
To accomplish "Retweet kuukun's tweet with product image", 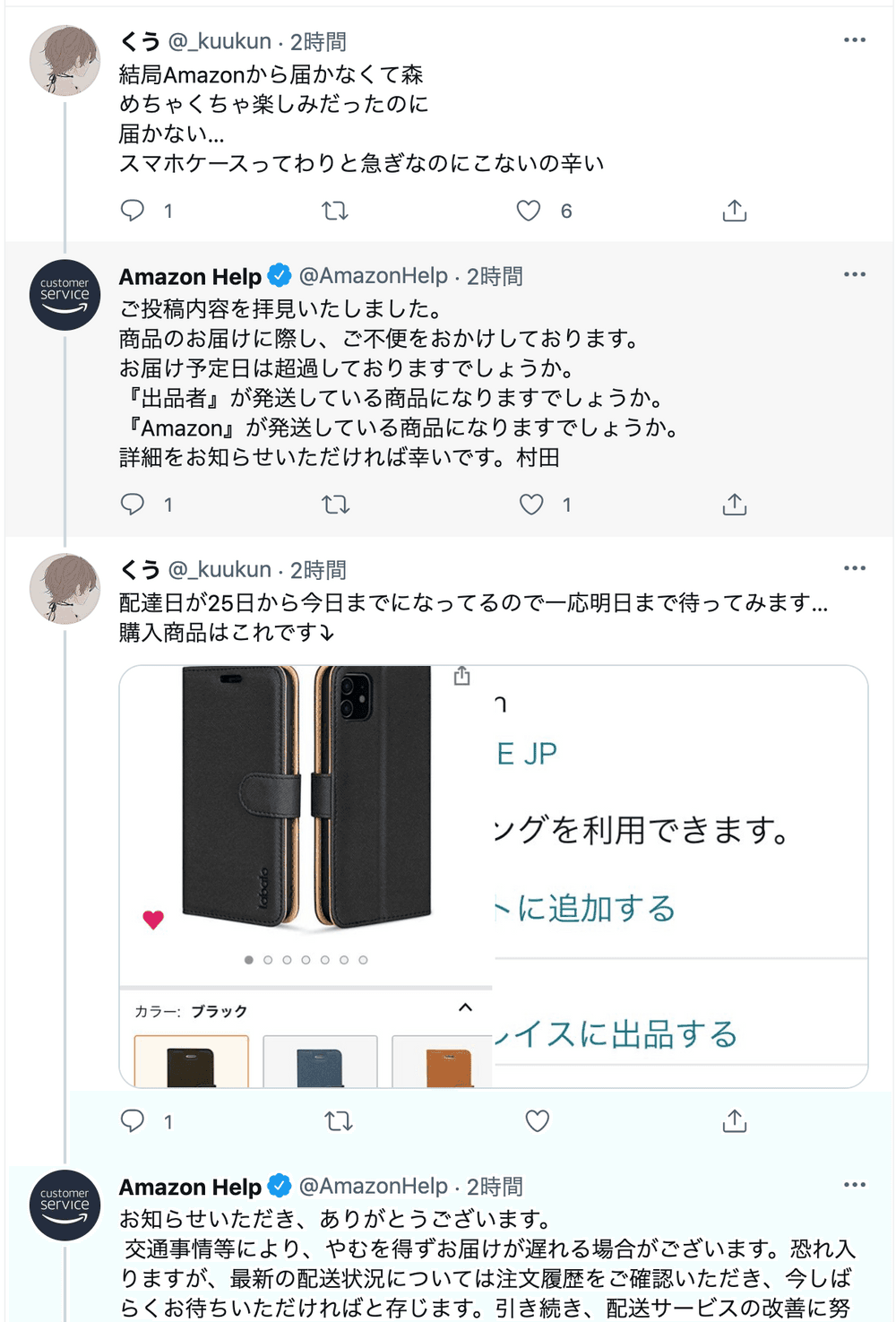I will [338, 1120].
